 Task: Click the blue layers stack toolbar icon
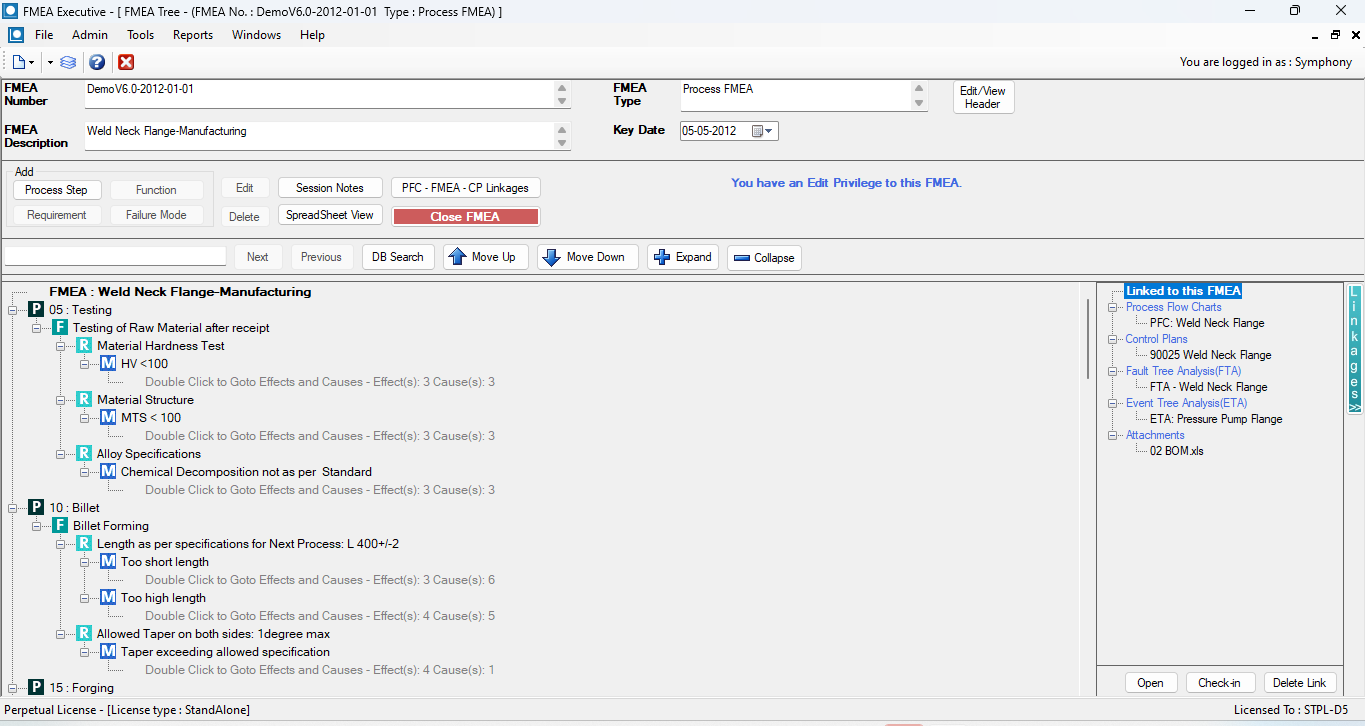(x=68, y=62)
